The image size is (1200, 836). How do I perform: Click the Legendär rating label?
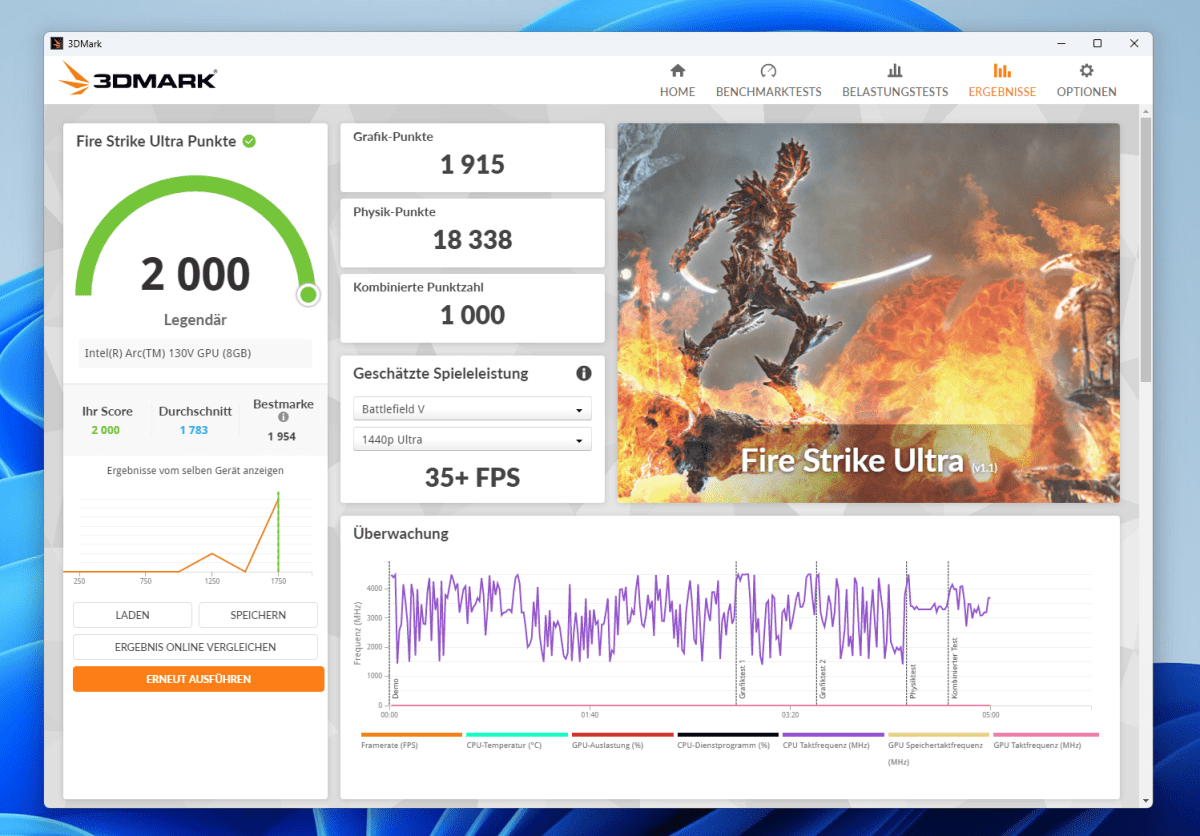tap(195, 320)
